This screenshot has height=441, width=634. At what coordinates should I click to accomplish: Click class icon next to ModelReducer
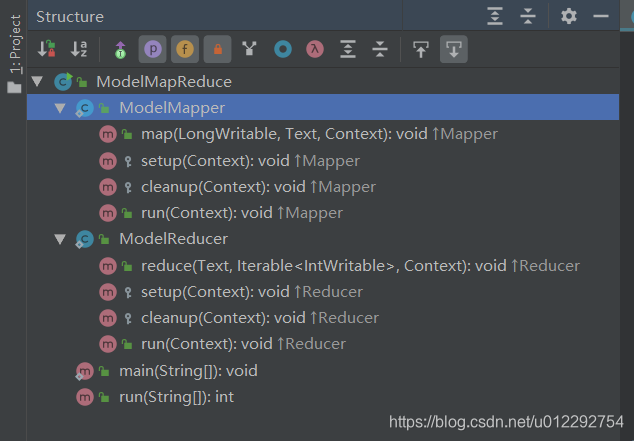point(85,239)
